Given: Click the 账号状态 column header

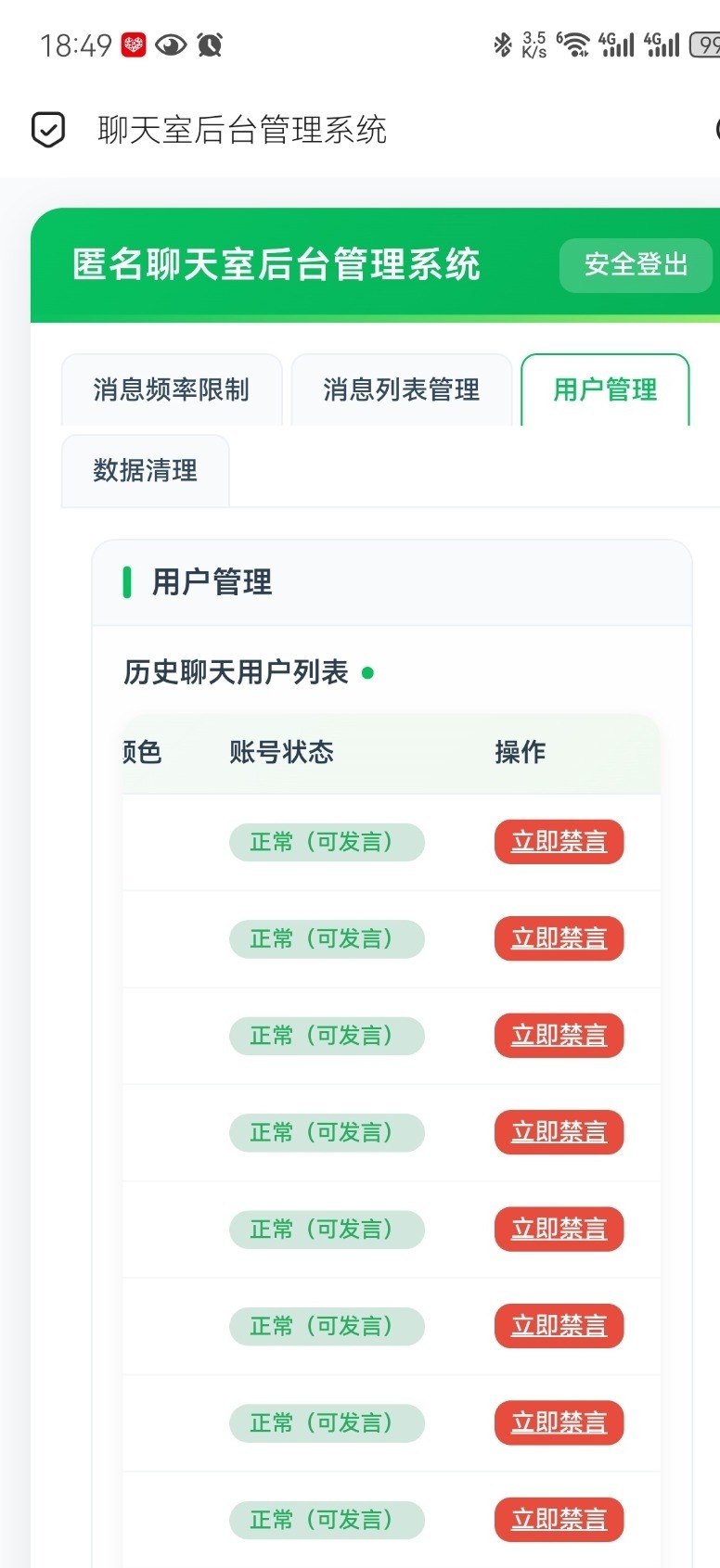Looking at the screenshot, I should coord(281,752).
